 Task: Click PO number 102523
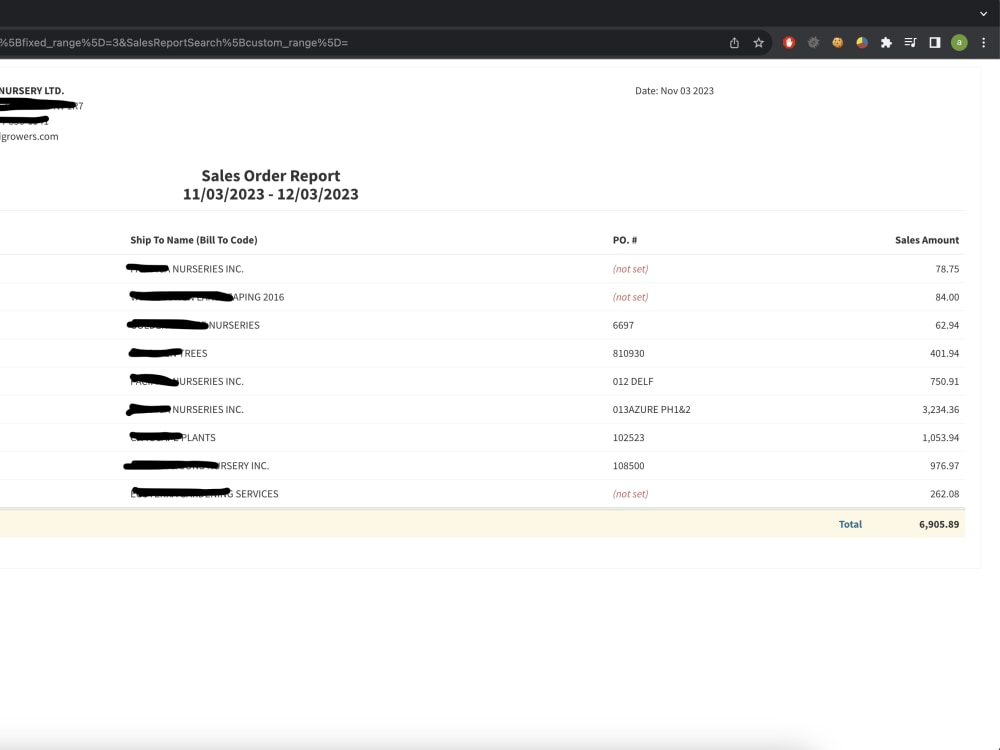coord(628,438)
